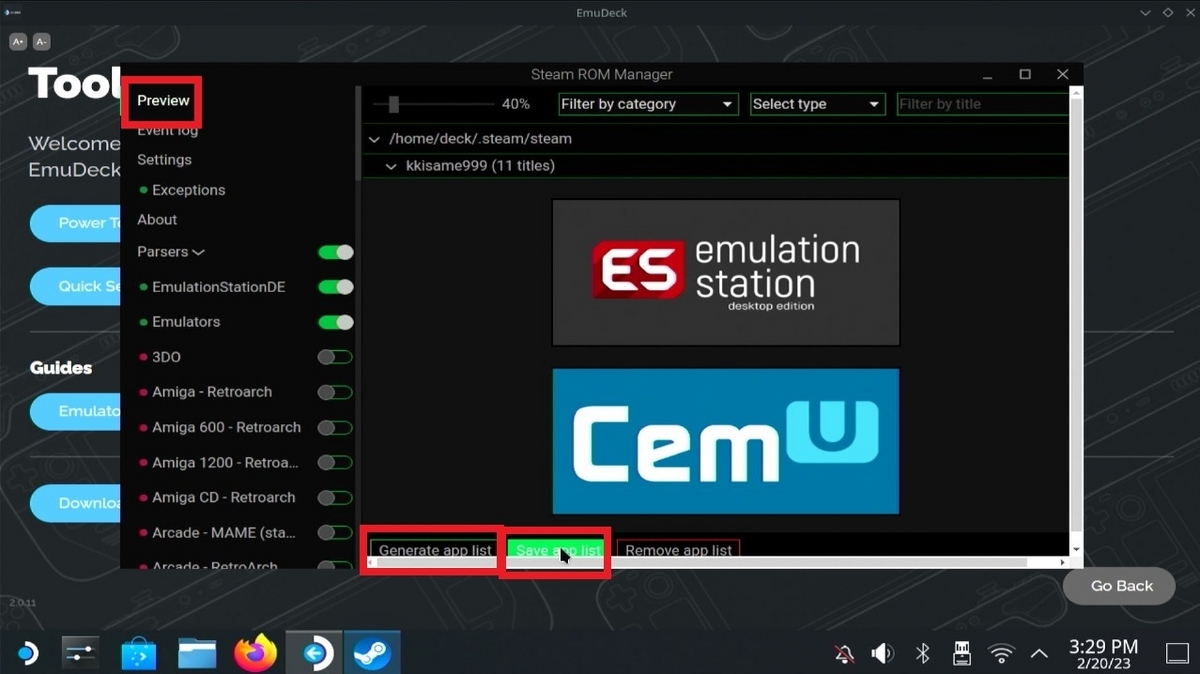Open the Select type dropdown
The height and width of the screenshot is (674, 1200).
pyautogui.click(x=817, y=104)
